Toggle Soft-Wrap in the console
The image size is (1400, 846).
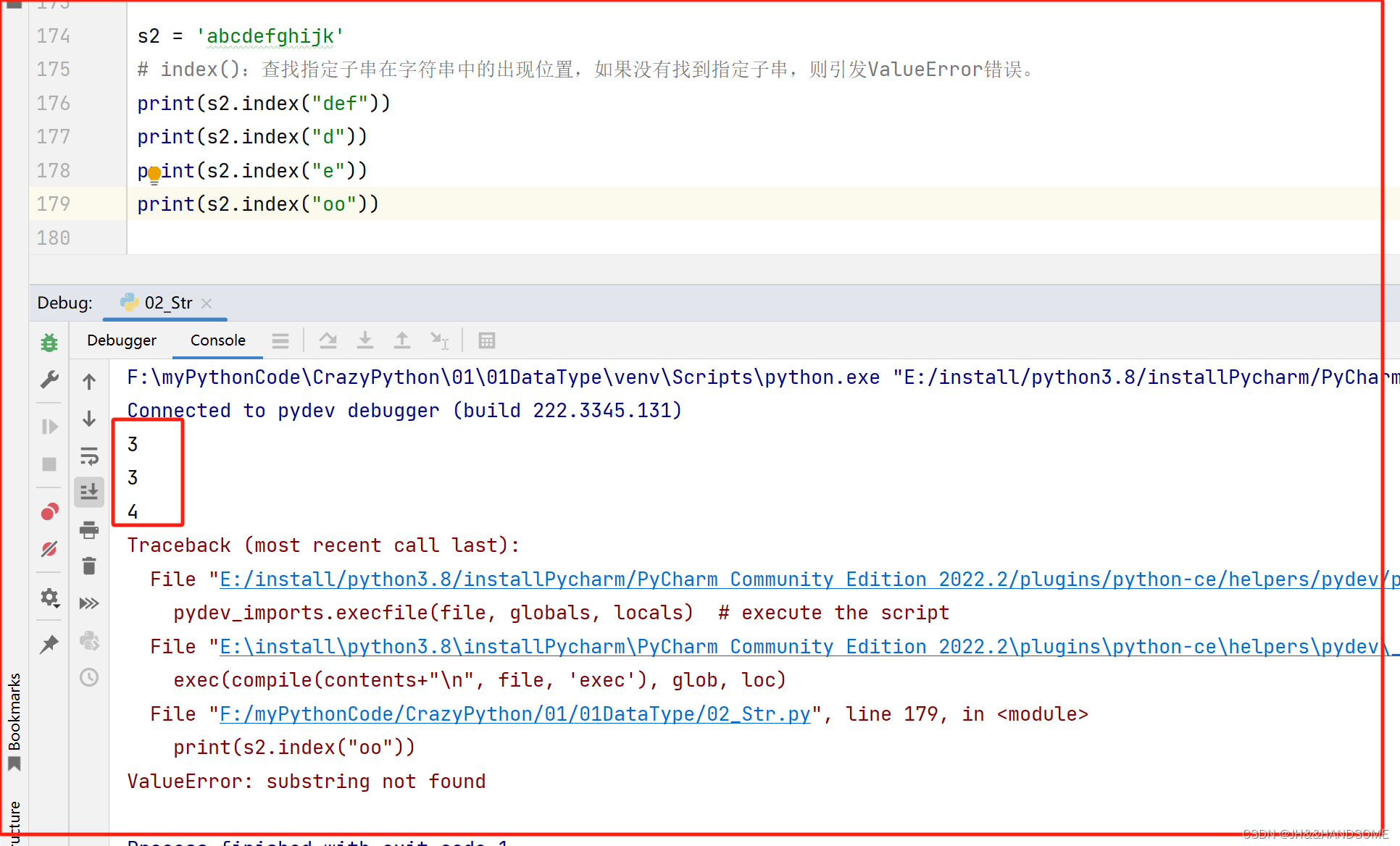pos(89,456)
